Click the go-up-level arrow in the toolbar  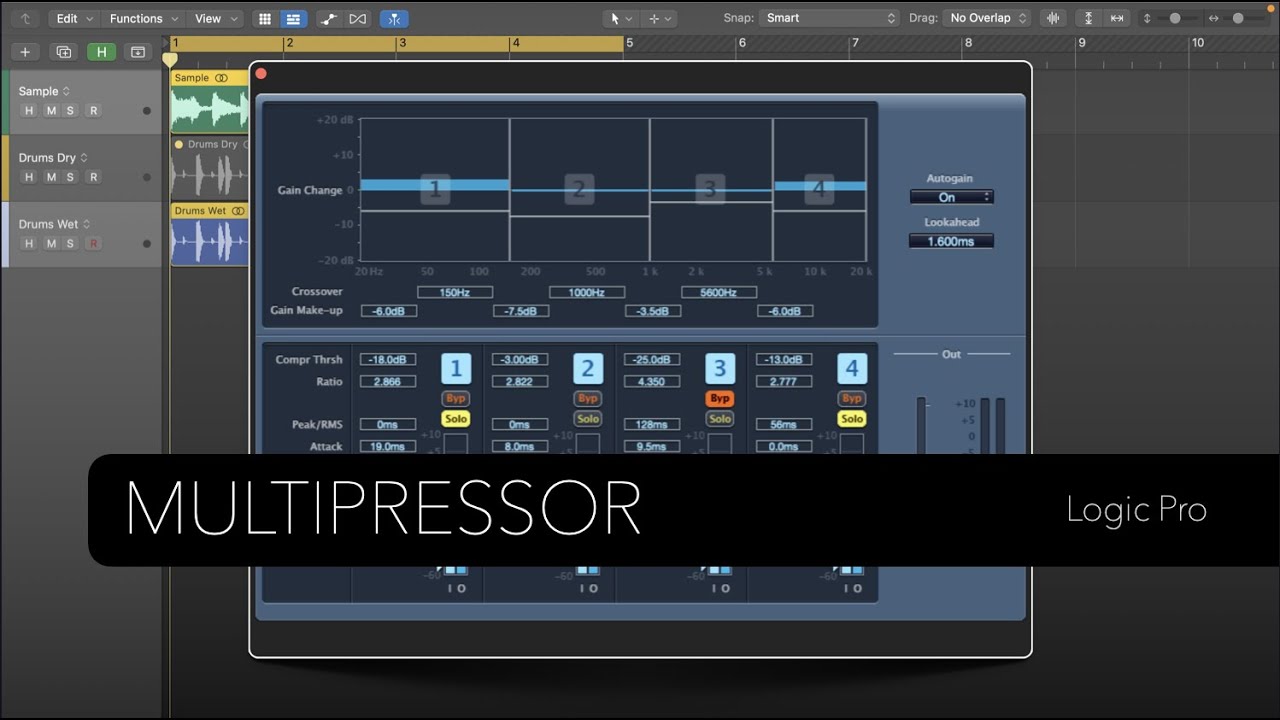pyautogui.click(x=25, y=18)
